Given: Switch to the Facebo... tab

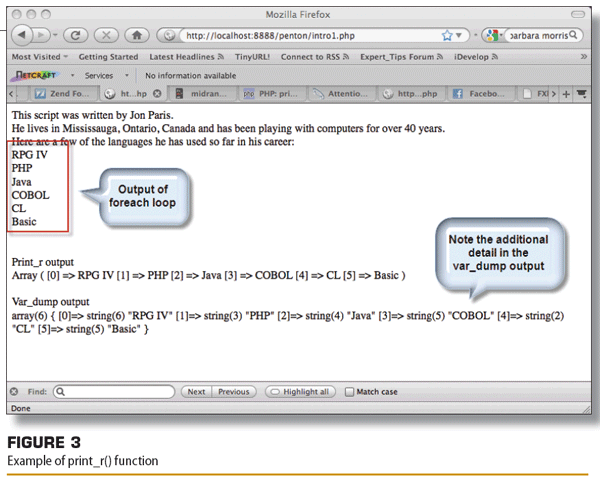Looking at the screenshot, I should tap(479, 94).
